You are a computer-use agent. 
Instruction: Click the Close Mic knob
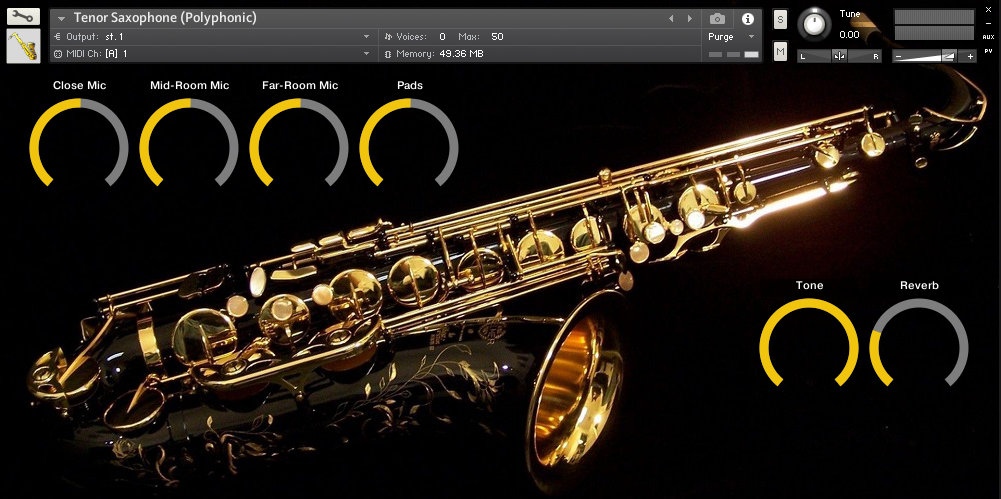79,148
